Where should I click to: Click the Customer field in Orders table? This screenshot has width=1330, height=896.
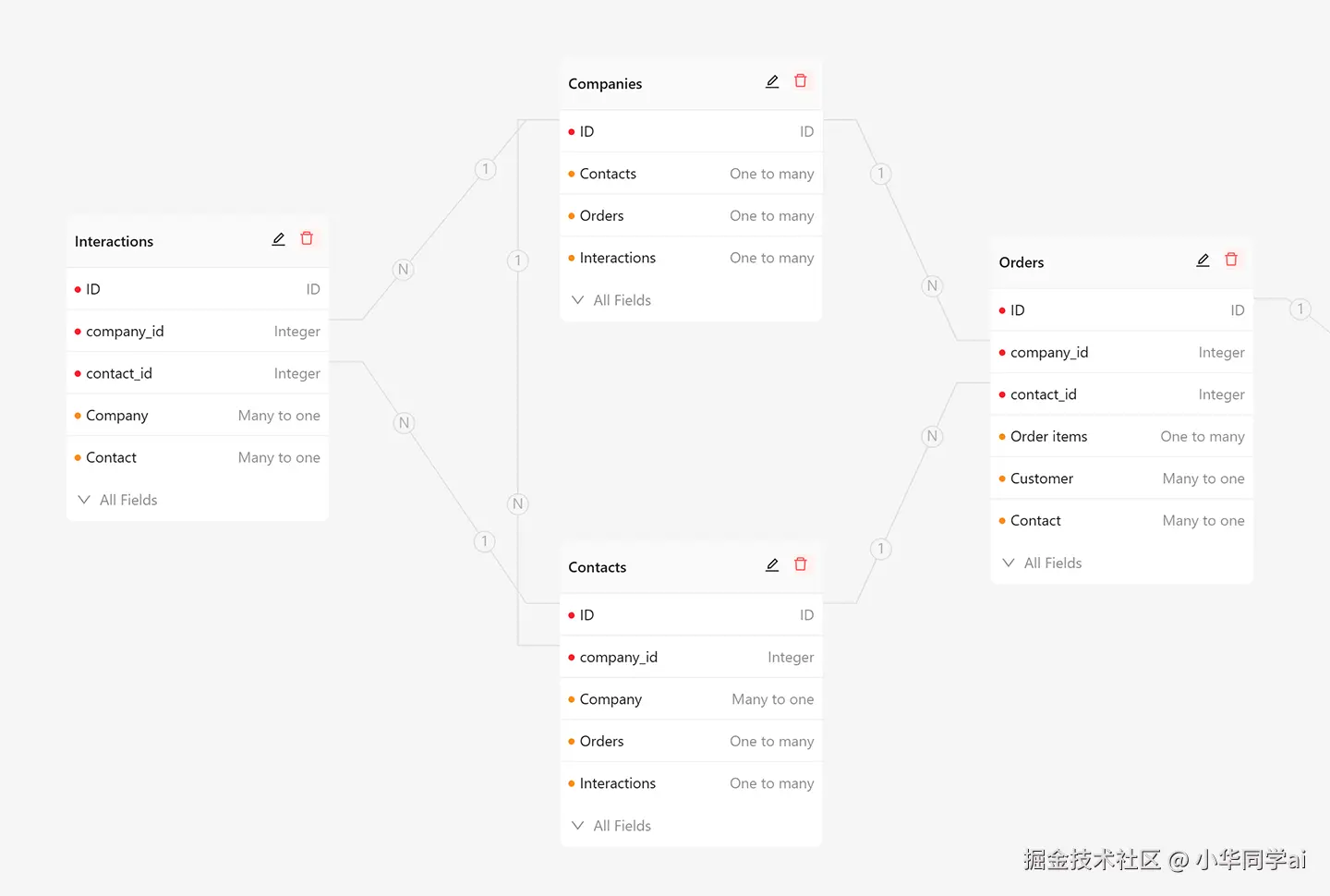[x=1041, y=478]
